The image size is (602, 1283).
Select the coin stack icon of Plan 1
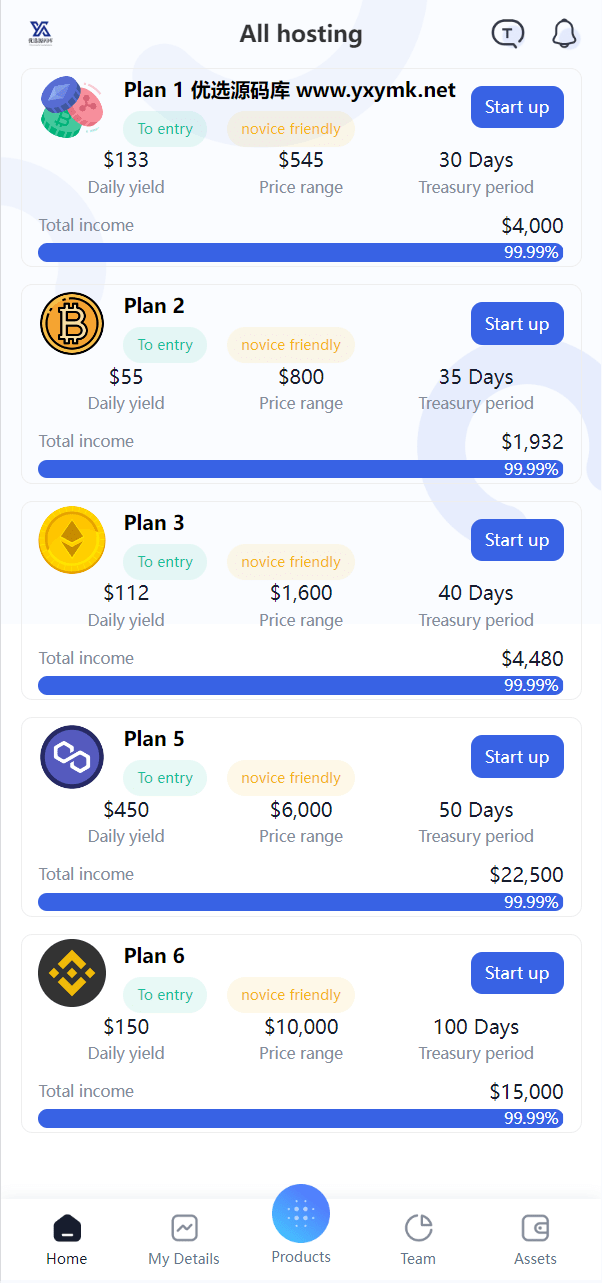[72, 107]
